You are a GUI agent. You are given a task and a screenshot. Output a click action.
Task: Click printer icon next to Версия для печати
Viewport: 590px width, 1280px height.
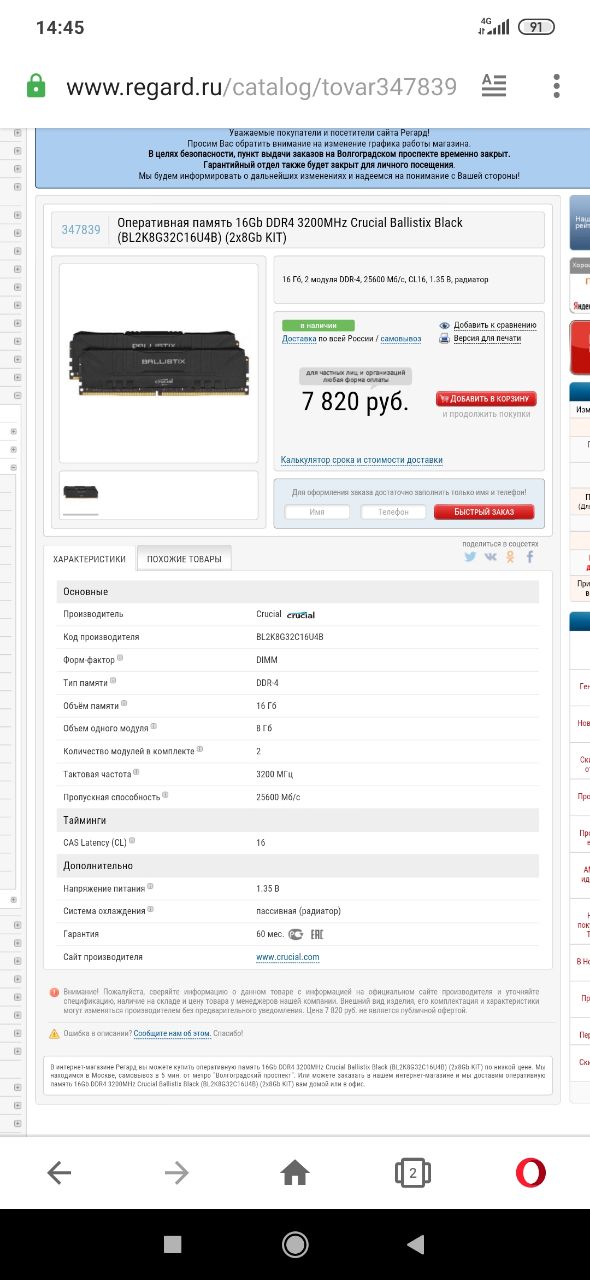(x=444, y=338)
